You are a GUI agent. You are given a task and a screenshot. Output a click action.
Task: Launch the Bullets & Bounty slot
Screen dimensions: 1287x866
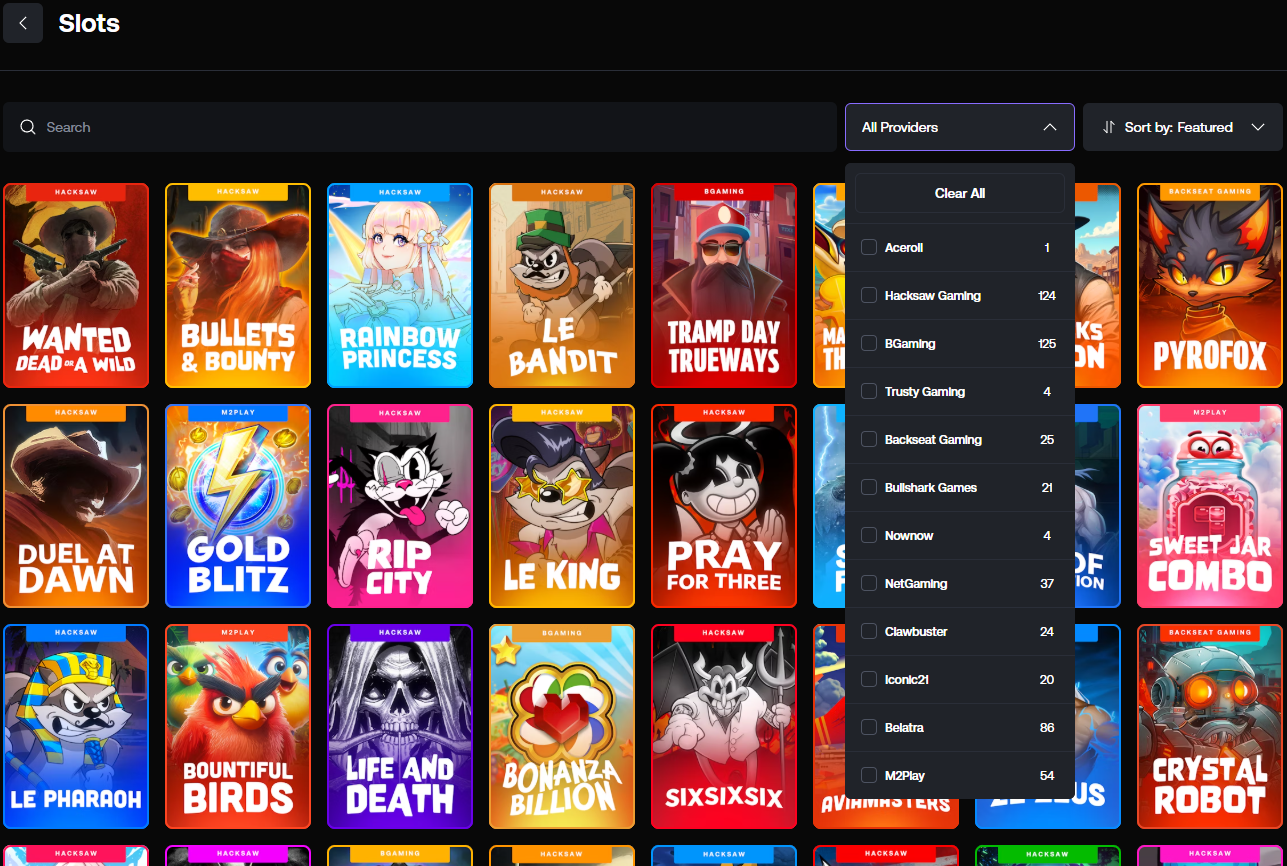238,285
